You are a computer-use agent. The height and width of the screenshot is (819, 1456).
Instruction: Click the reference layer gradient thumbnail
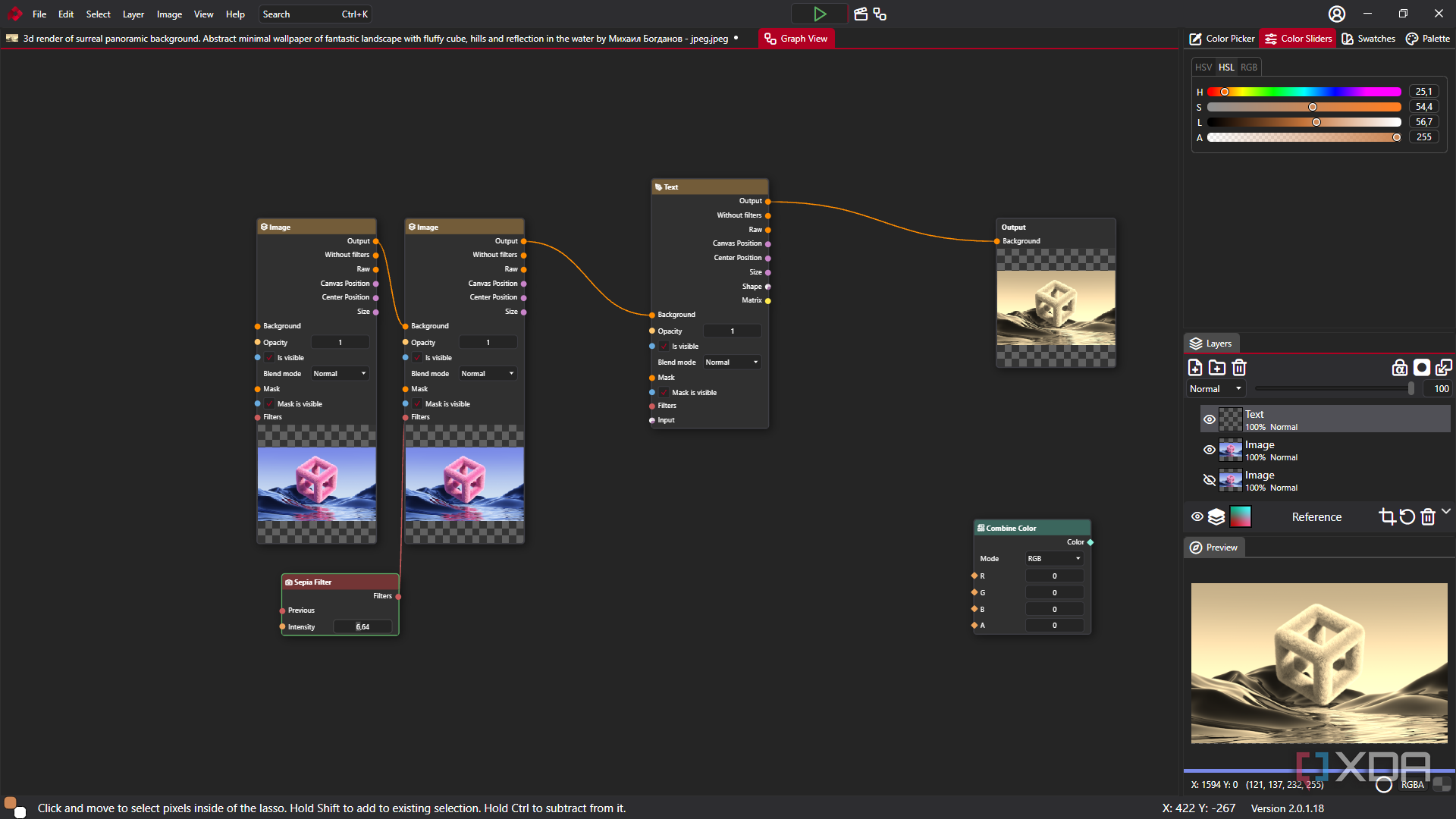click(1240, 517)
